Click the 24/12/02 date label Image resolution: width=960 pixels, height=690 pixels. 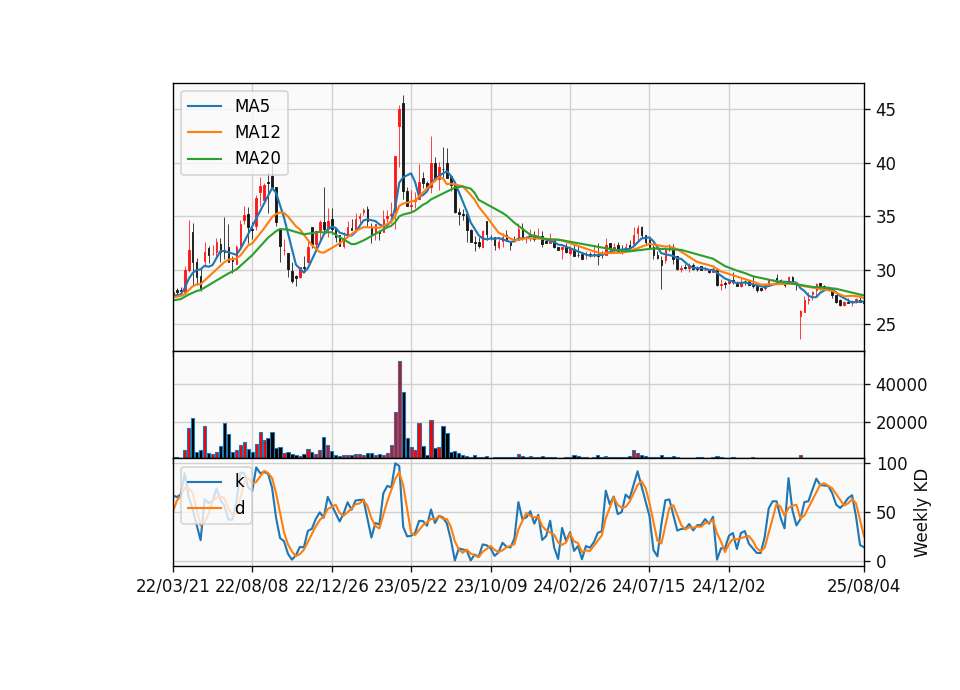tap(729, 586)
